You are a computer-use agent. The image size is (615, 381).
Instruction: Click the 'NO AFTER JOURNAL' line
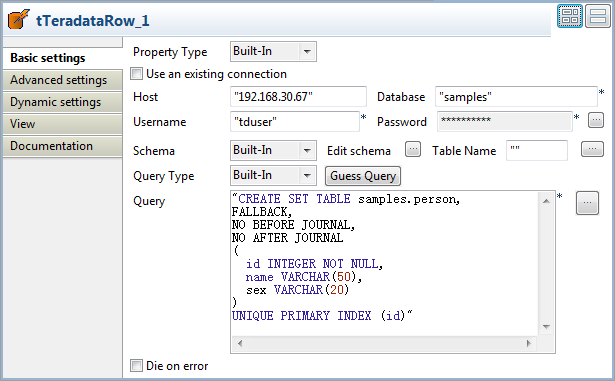coord(287,238)
